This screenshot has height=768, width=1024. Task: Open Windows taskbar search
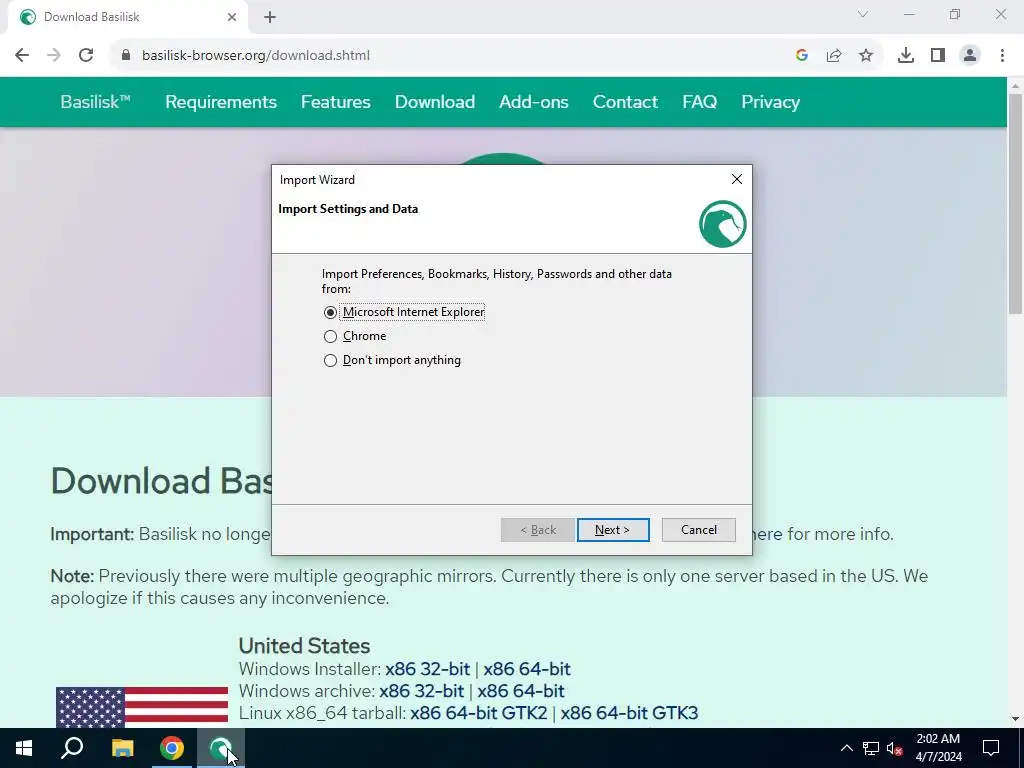pos(72,748)
